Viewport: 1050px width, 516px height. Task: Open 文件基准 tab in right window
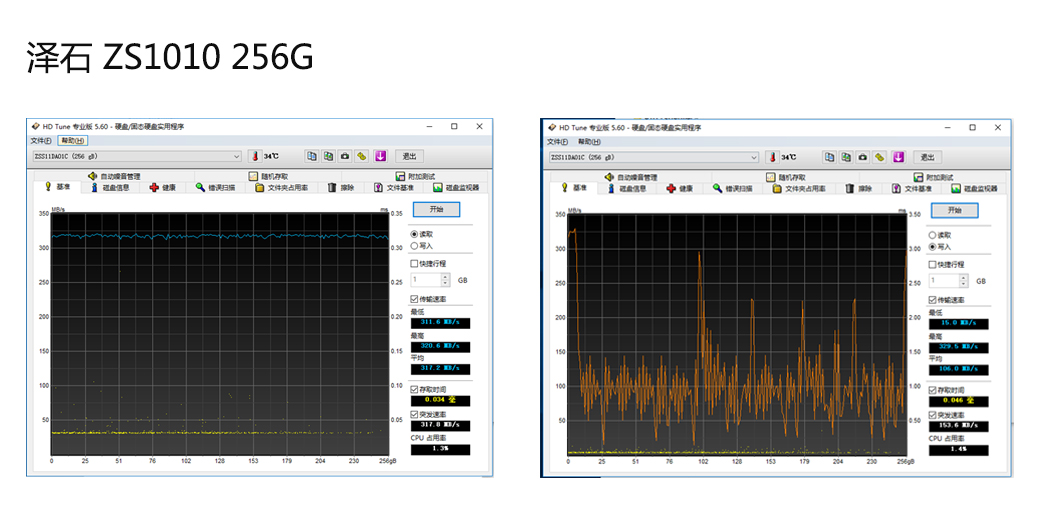[912, 189]
